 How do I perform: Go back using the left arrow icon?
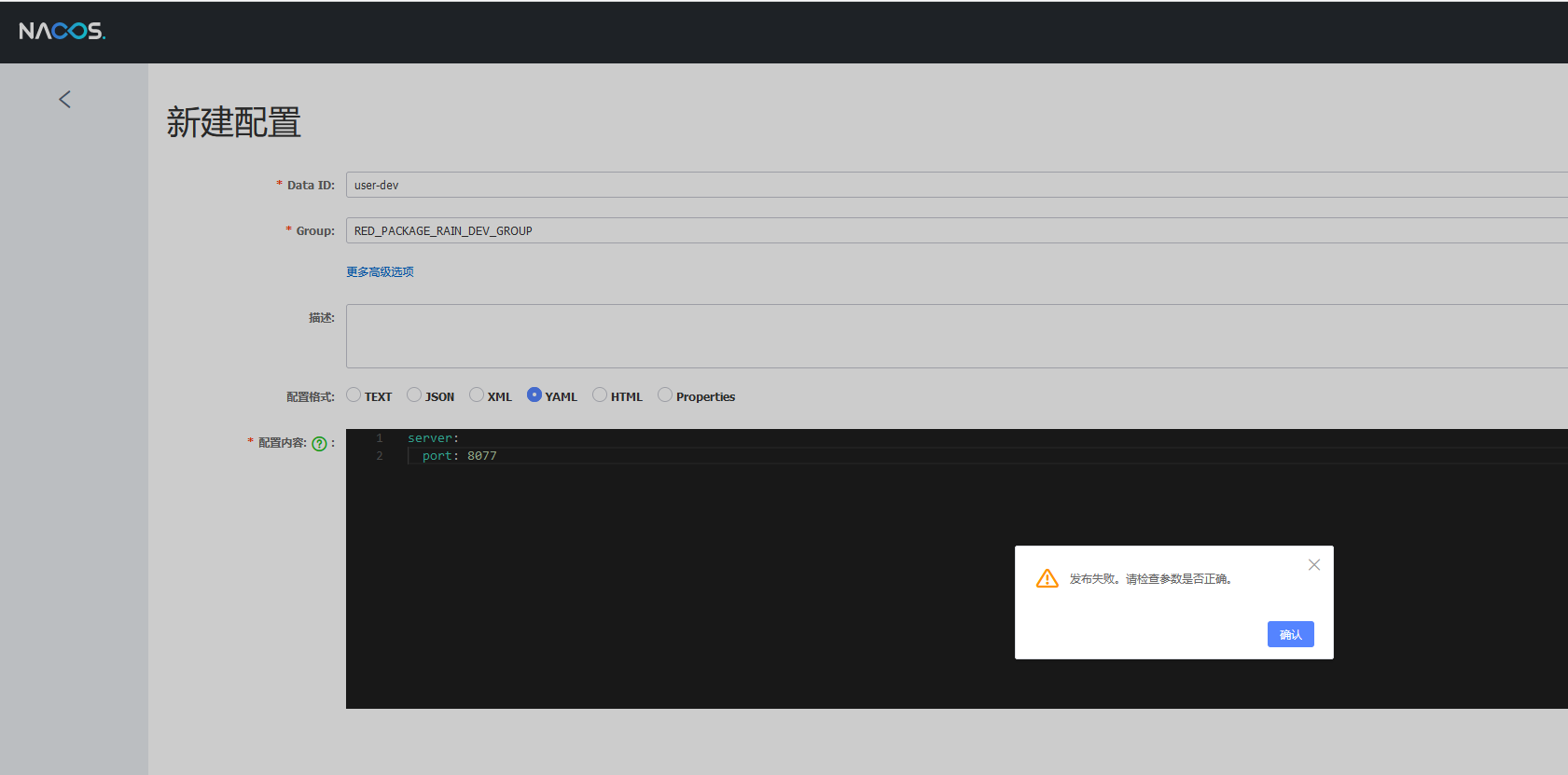[64, 99]
